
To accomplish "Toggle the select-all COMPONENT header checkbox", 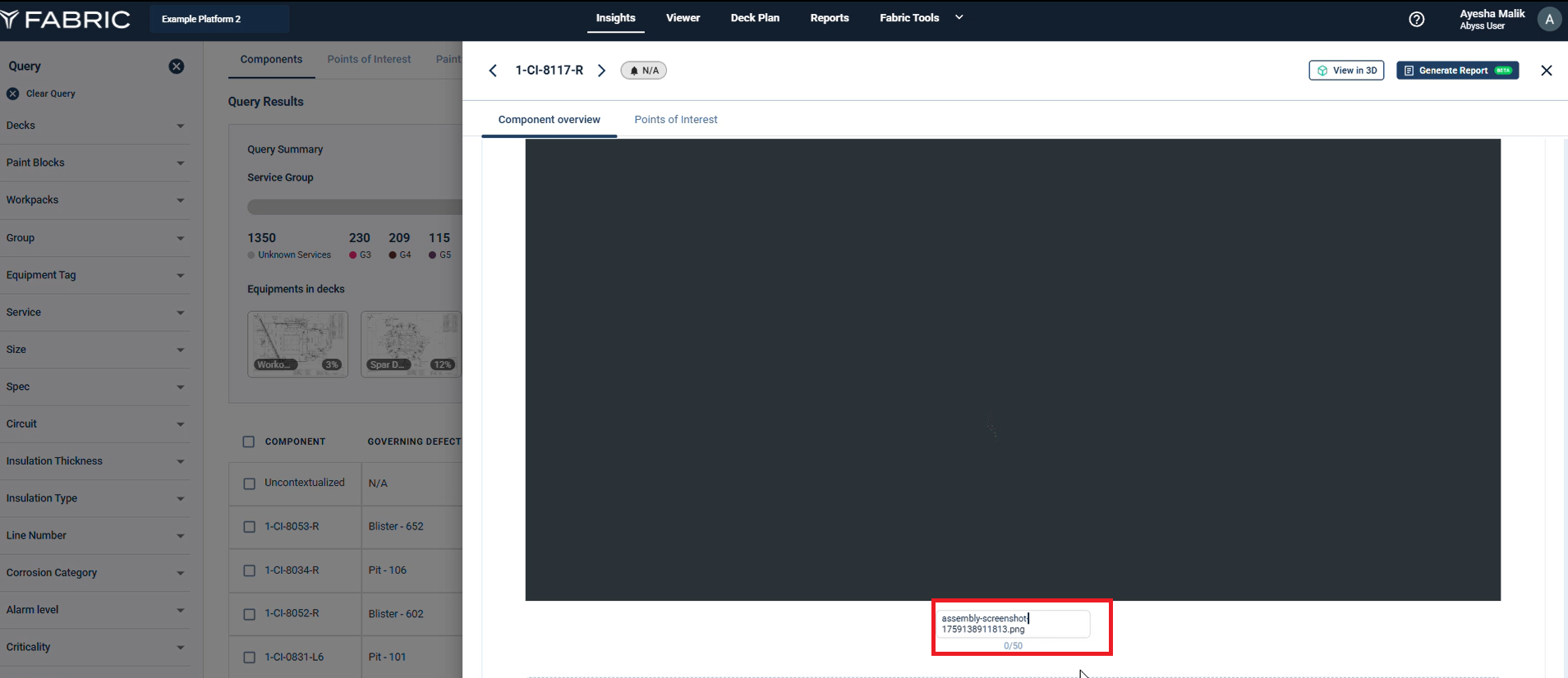I will point(249,442).
